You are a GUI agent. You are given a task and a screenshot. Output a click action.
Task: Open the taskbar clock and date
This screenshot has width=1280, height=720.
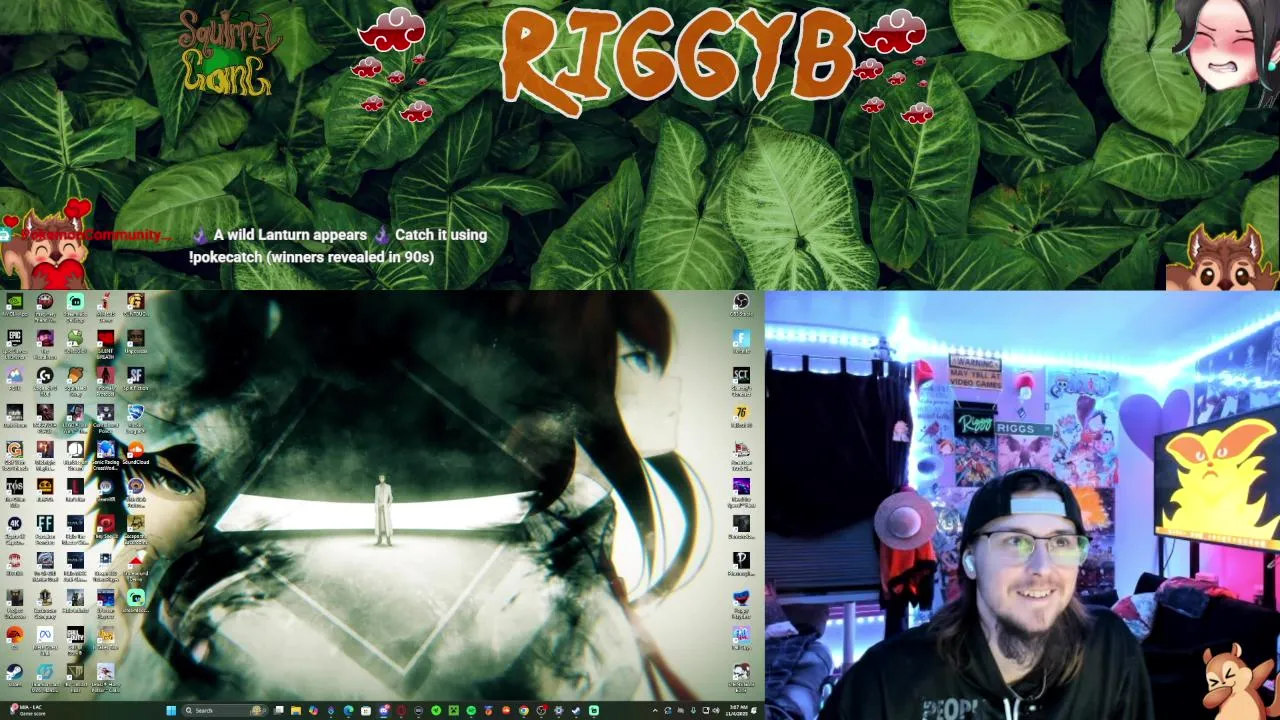pos(739,710)
